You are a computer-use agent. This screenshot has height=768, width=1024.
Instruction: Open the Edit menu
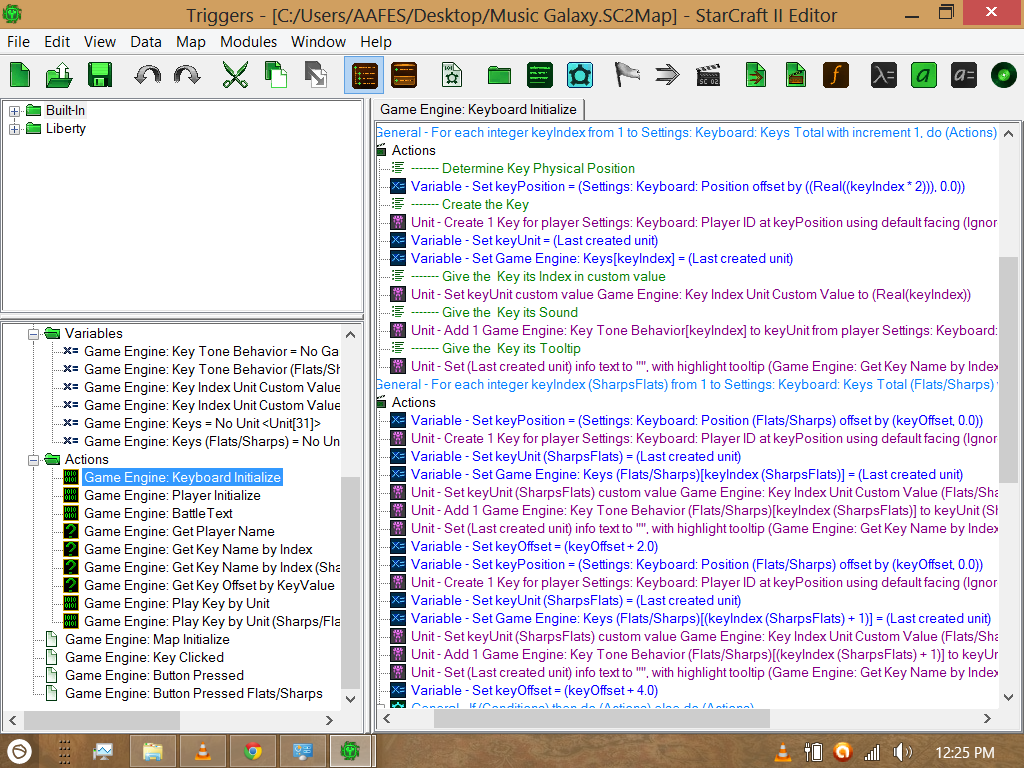coord(57,42)
